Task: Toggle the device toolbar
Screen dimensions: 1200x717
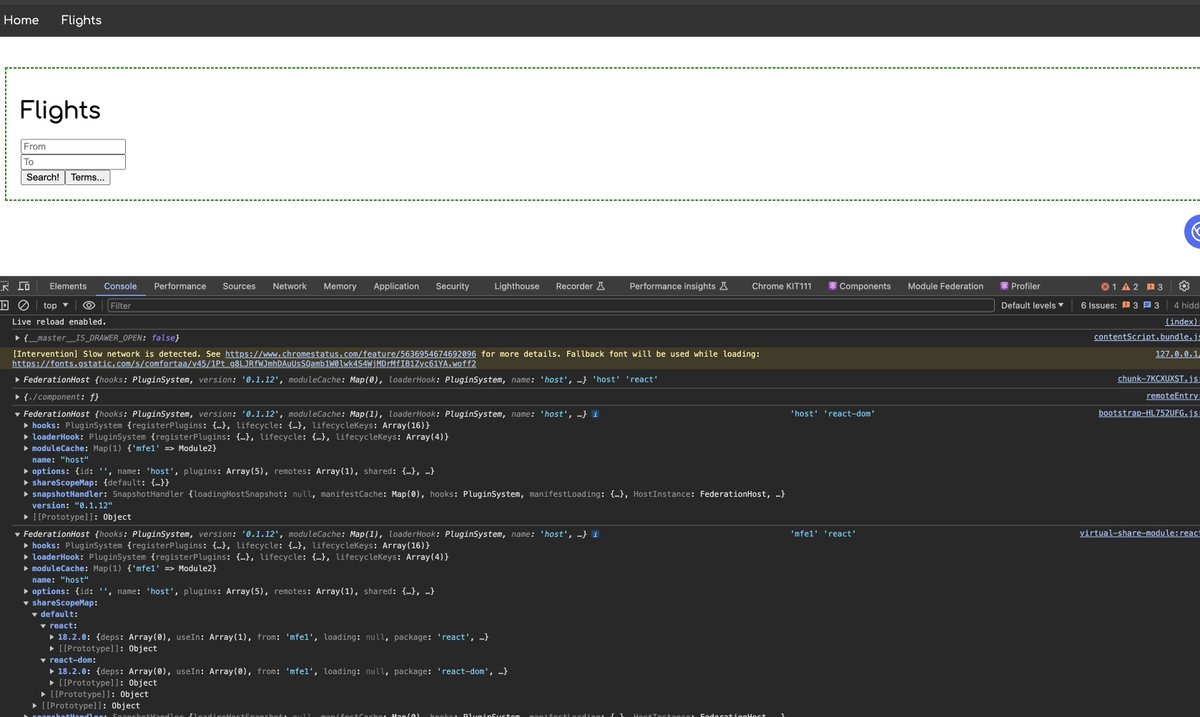Action: tap(25, 285)
